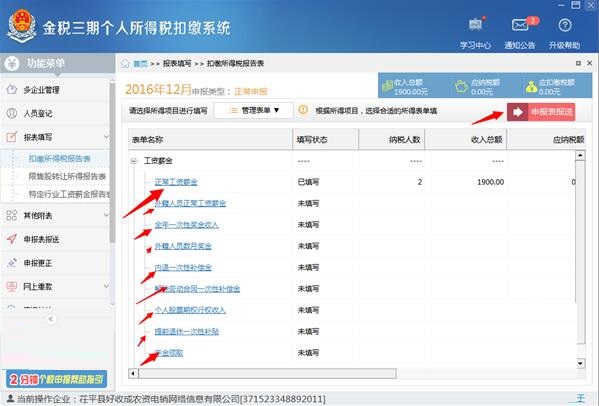This screenshot has width=599, height=406.
Task: Open the 提前退休一次性补贴 form link
Action: [186, 331]
